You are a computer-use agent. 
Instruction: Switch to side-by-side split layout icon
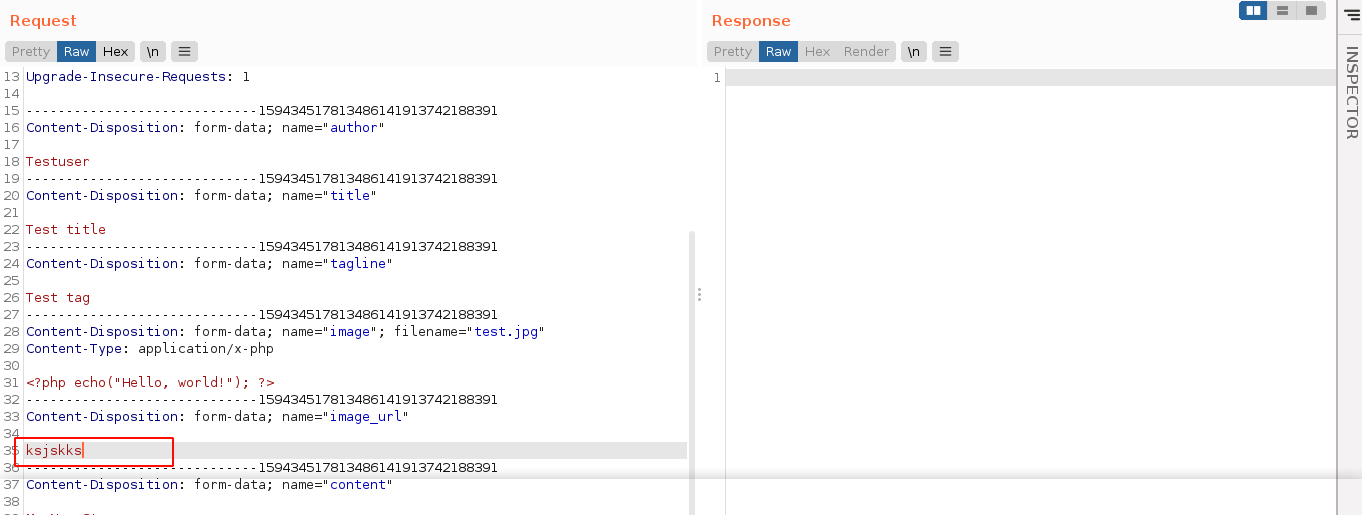pos(1253,11)
